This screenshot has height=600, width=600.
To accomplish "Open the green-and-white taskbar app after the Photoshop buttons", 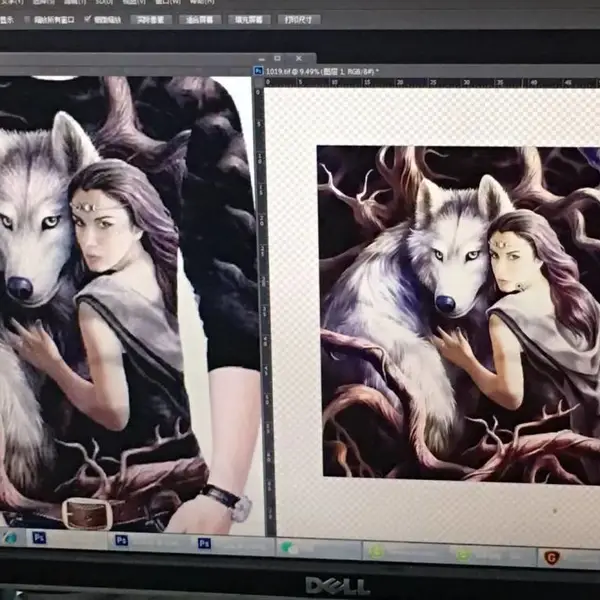I will (289, 548).
